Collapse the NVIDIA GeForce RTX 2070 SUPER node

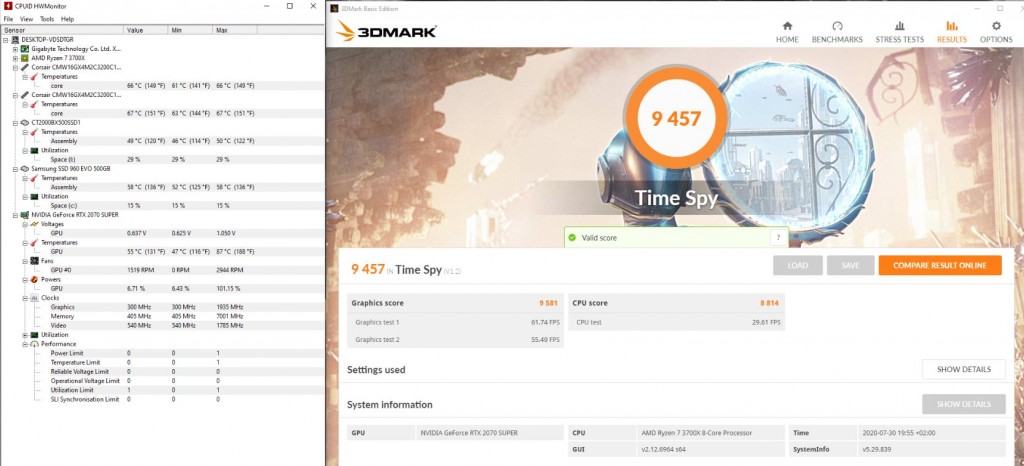16,214
